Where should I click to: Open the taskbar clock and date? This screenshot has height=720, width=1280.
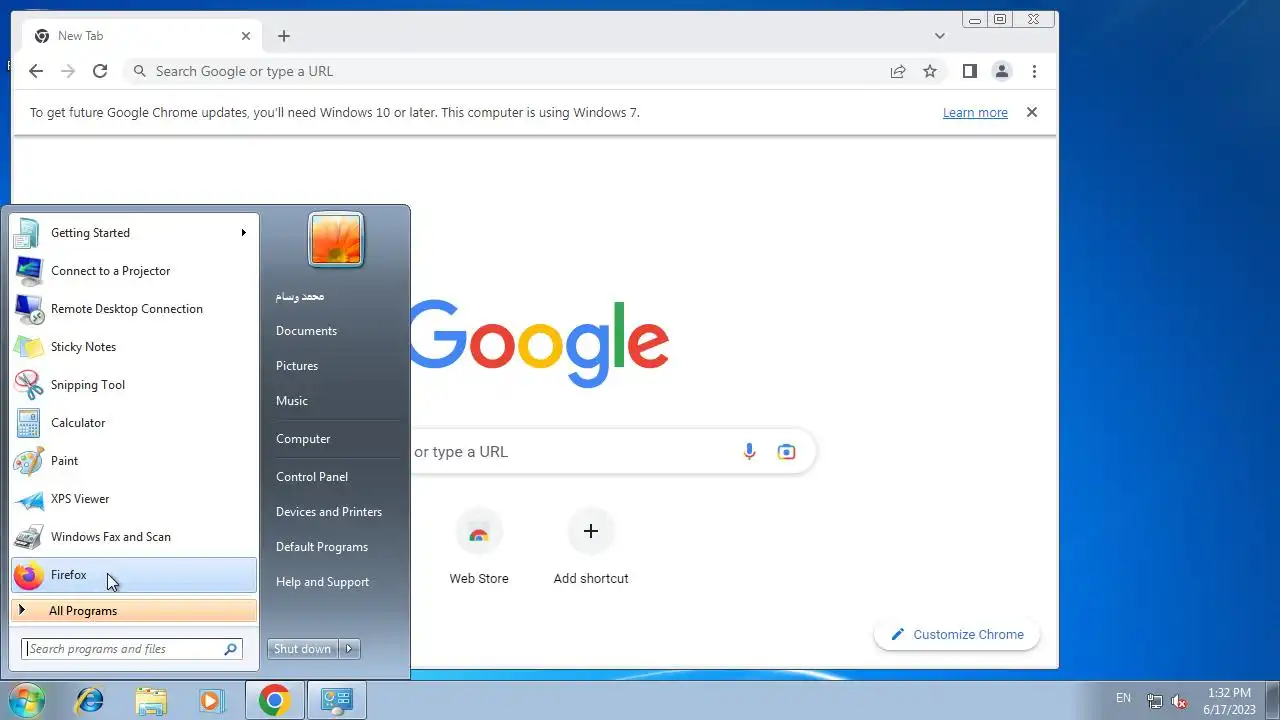(x=1229, y=701)
